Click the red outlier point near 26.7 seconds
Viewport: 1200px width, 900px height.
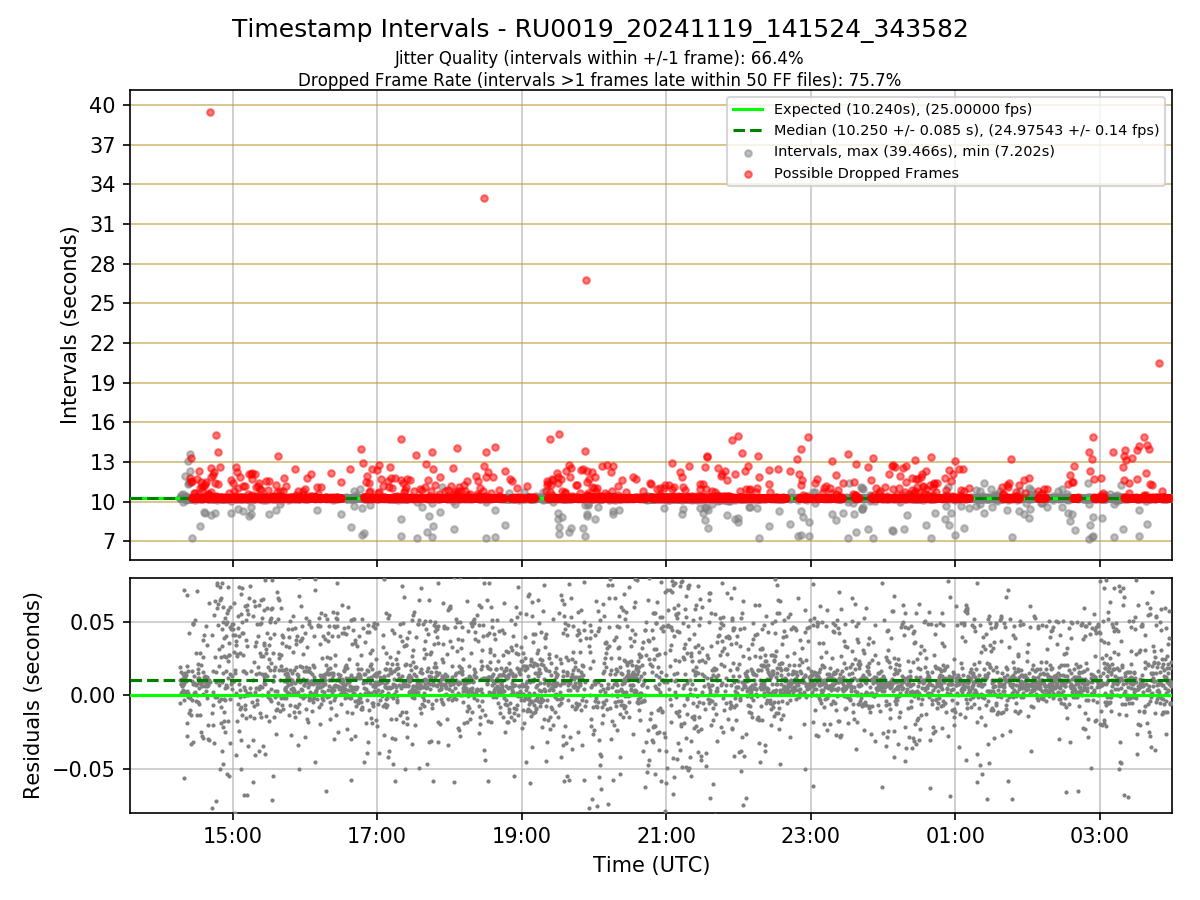click(x=586, y=280)
